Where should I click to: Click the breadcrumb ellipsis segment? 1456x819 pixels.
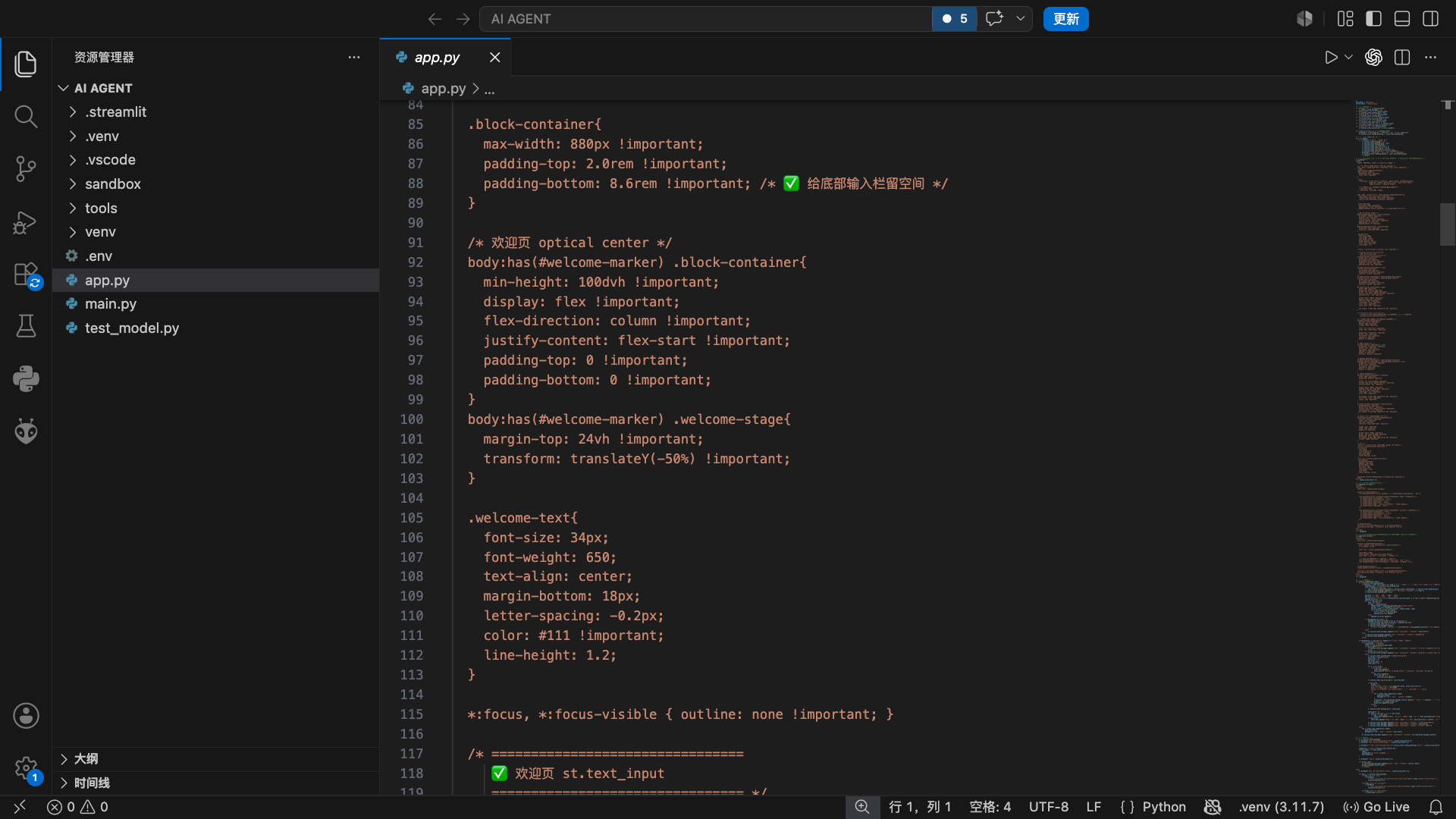[x=489, y=89]
